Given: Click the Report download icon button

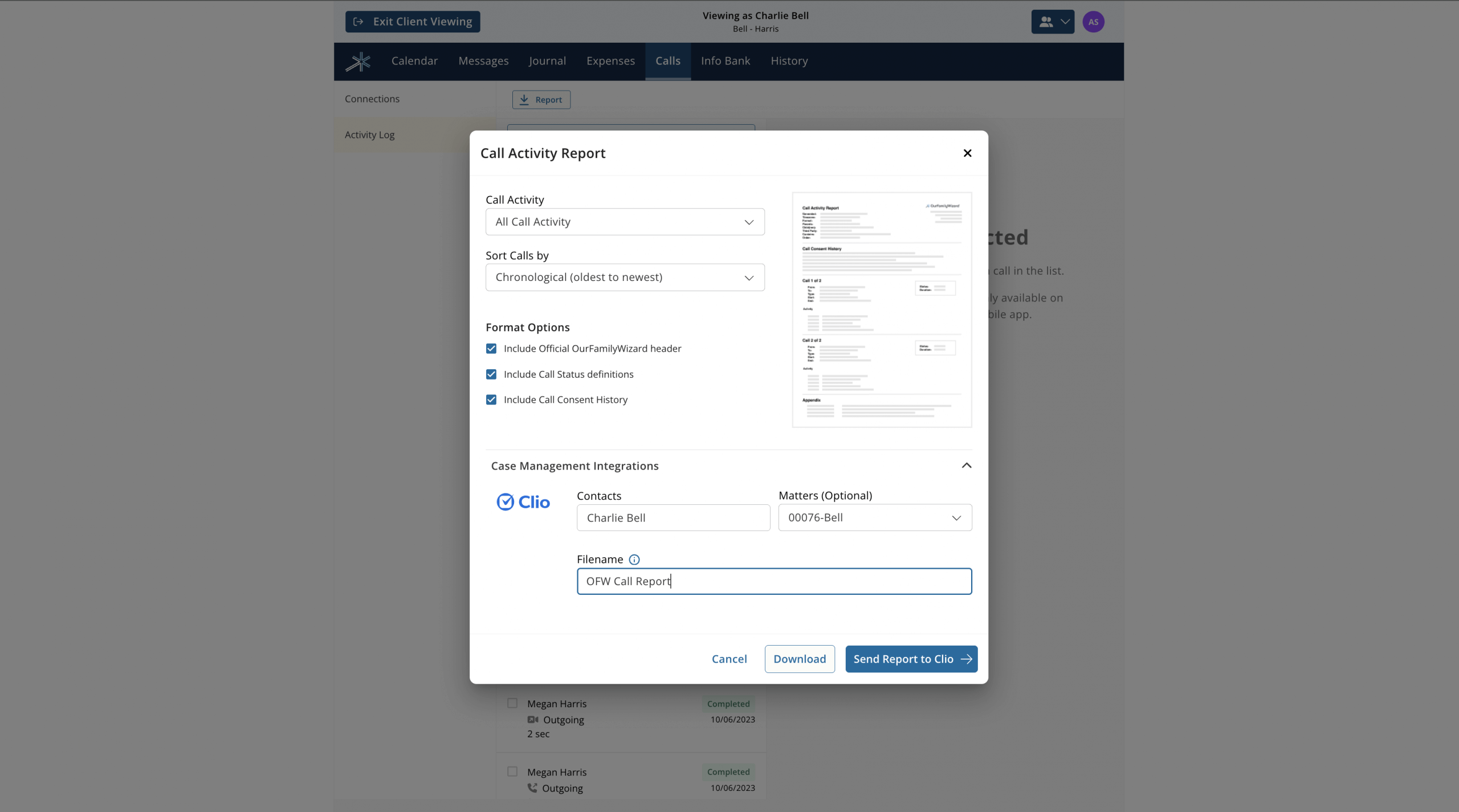Looking at the screenshot, I should [541, 100].
